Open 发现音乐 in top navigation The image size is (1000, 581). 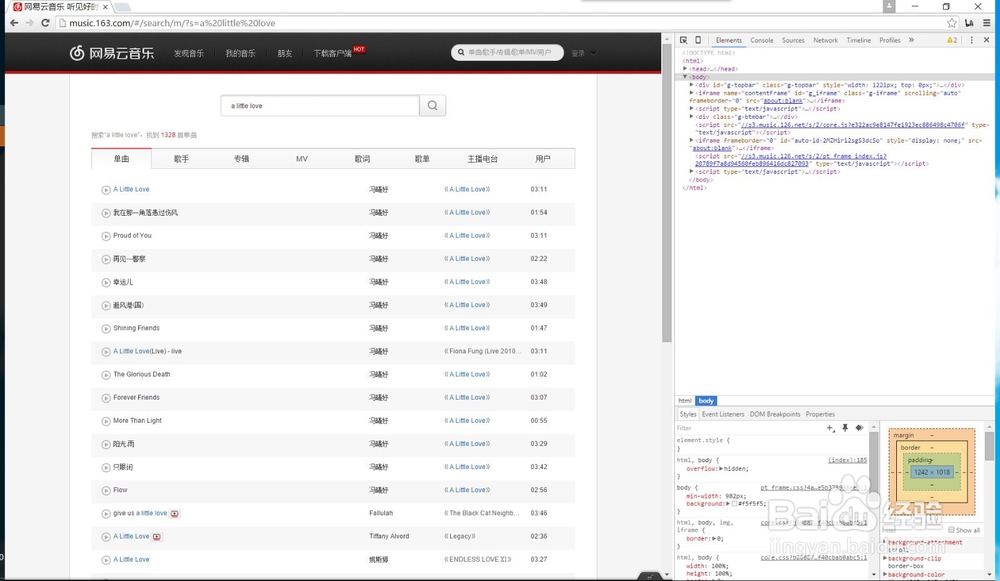click(189, 54)
